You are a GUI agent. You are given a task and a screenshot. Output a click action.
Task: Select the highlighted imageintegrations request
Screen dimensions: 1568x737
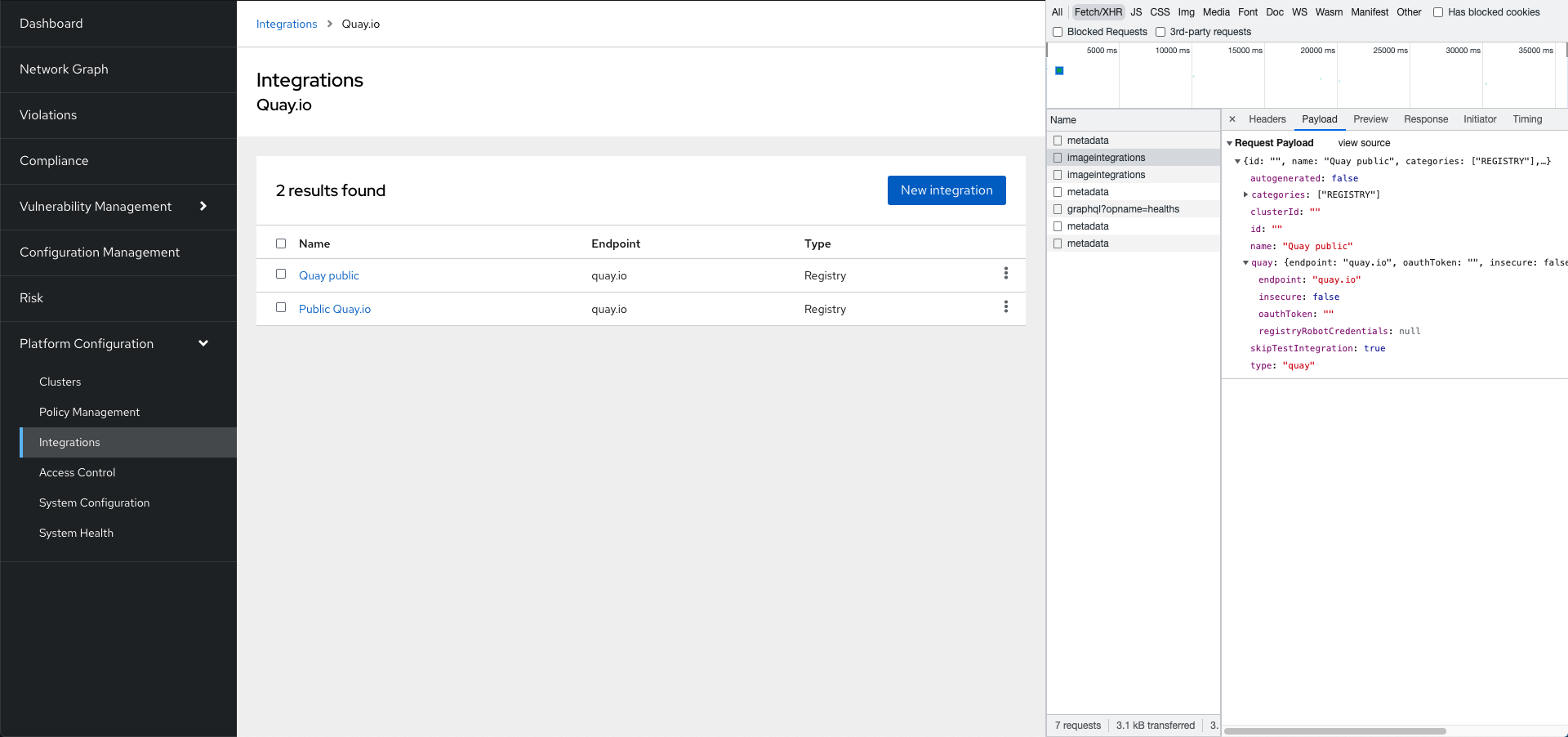click(1134, 158)
